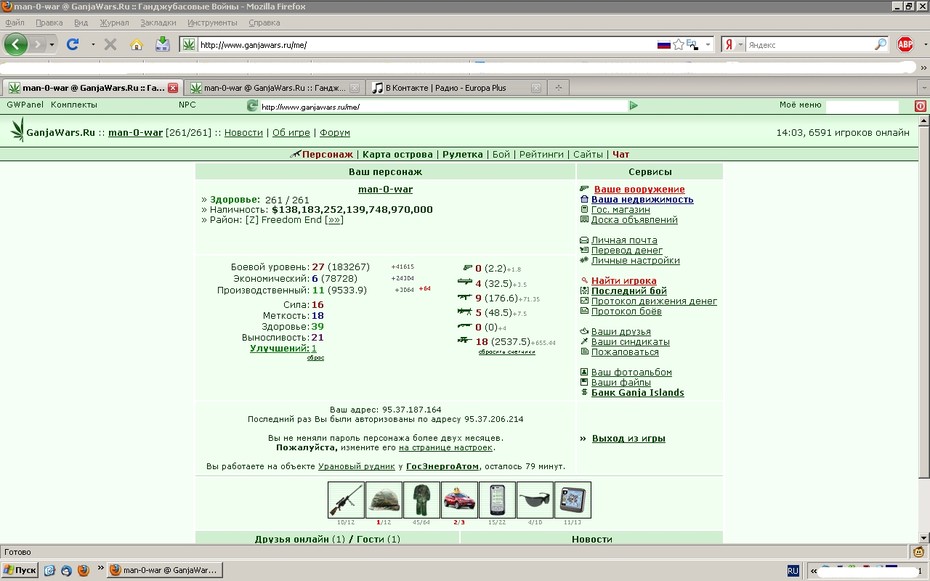Viewport: 930px width, 581px height.
Task: Open the back/forward history dropdown arrow
Action: pyautogui.click(x=52, y=44)
